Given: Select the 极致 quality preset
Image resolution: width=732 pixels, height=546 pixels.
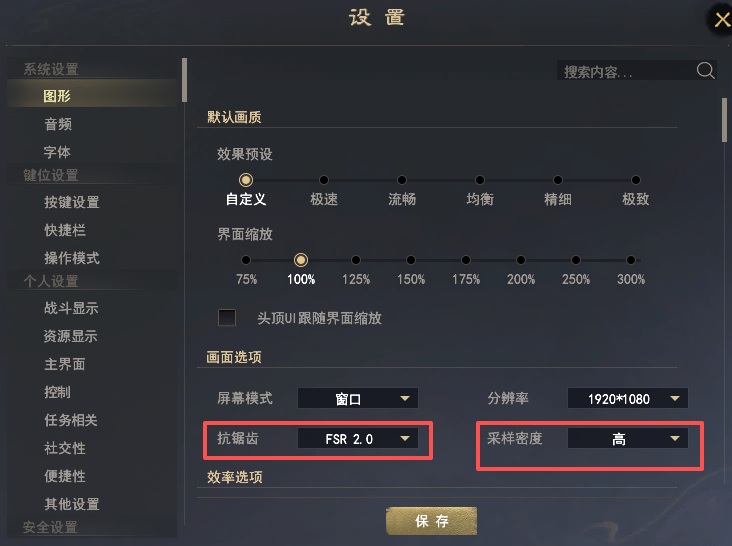Looking at the screenshot, I should [x=636, y=180].
